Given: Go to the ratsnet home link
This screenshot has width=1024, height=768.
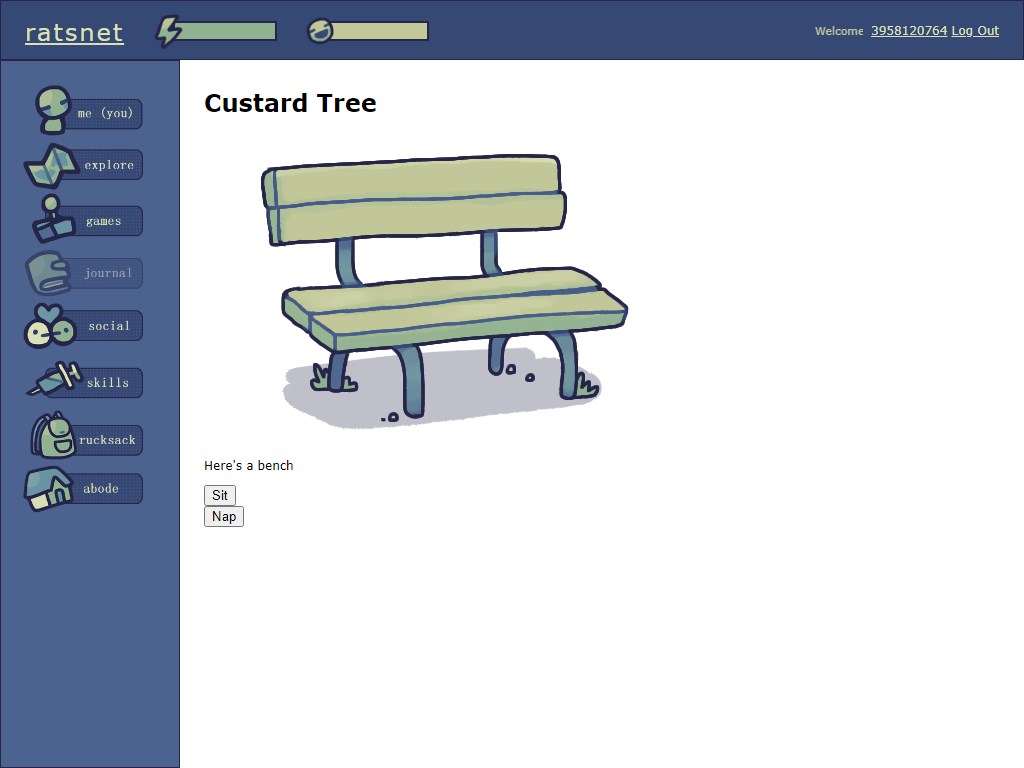Looking at the screenshot, I should 74,33.
